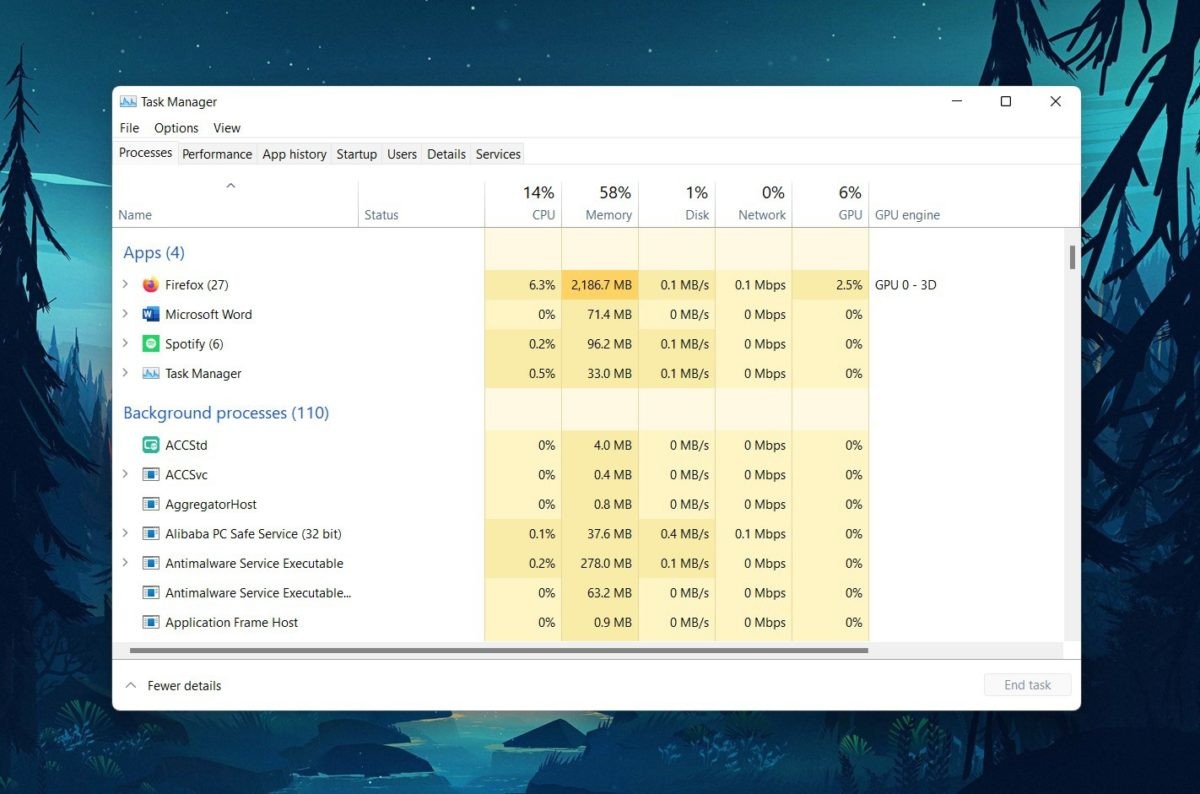The image size is (1200, 794).
Task: Click the Application Frame Host icon
Action: [151, 622]
